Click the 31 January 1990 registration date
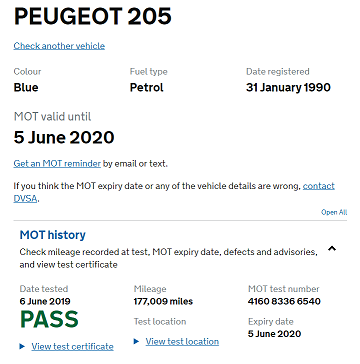The width and height of the screenshot is (360, 364). pos(288,87)
